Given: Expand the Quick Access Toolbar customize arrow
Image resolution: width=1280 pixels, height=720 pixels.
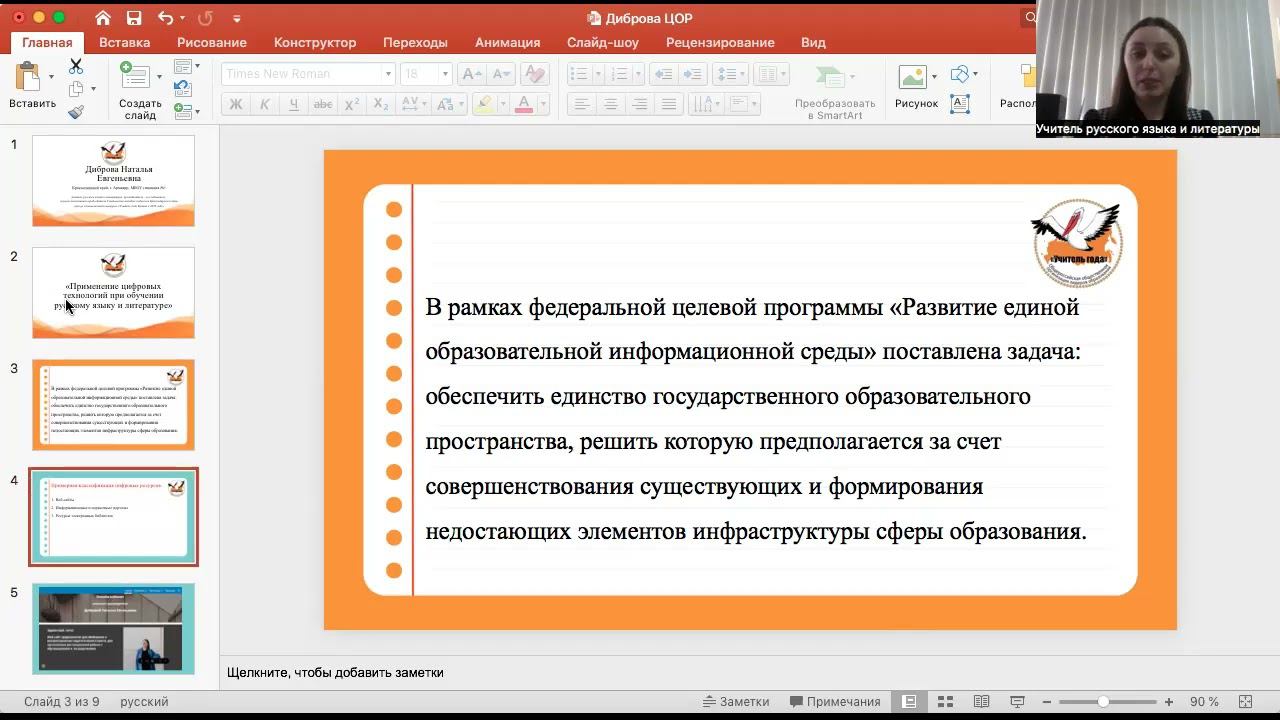Looking at the screenshot, I should coord(237,18).
